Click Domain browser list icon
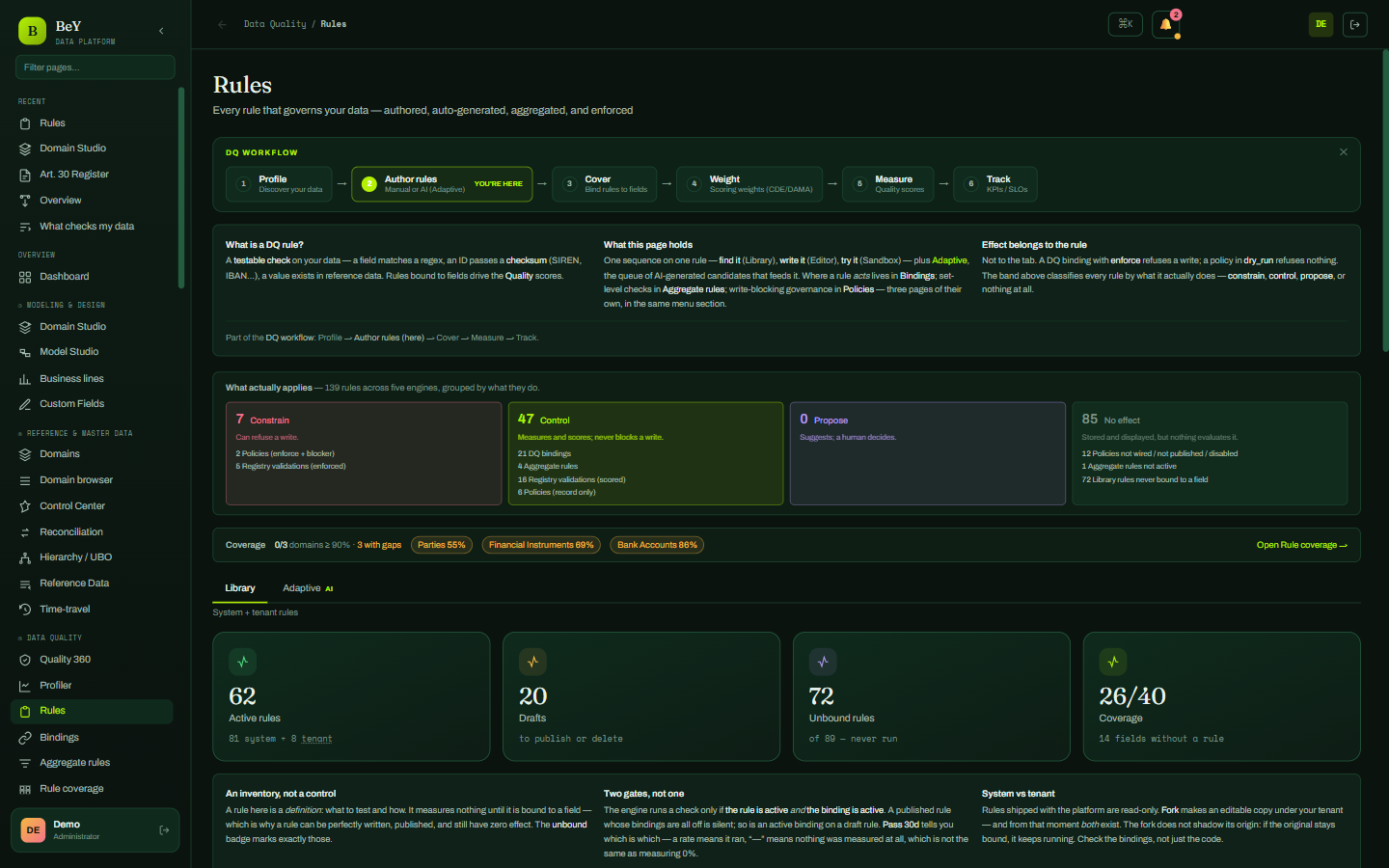The width and height of the screenshot is (1389, 868). 25,480
